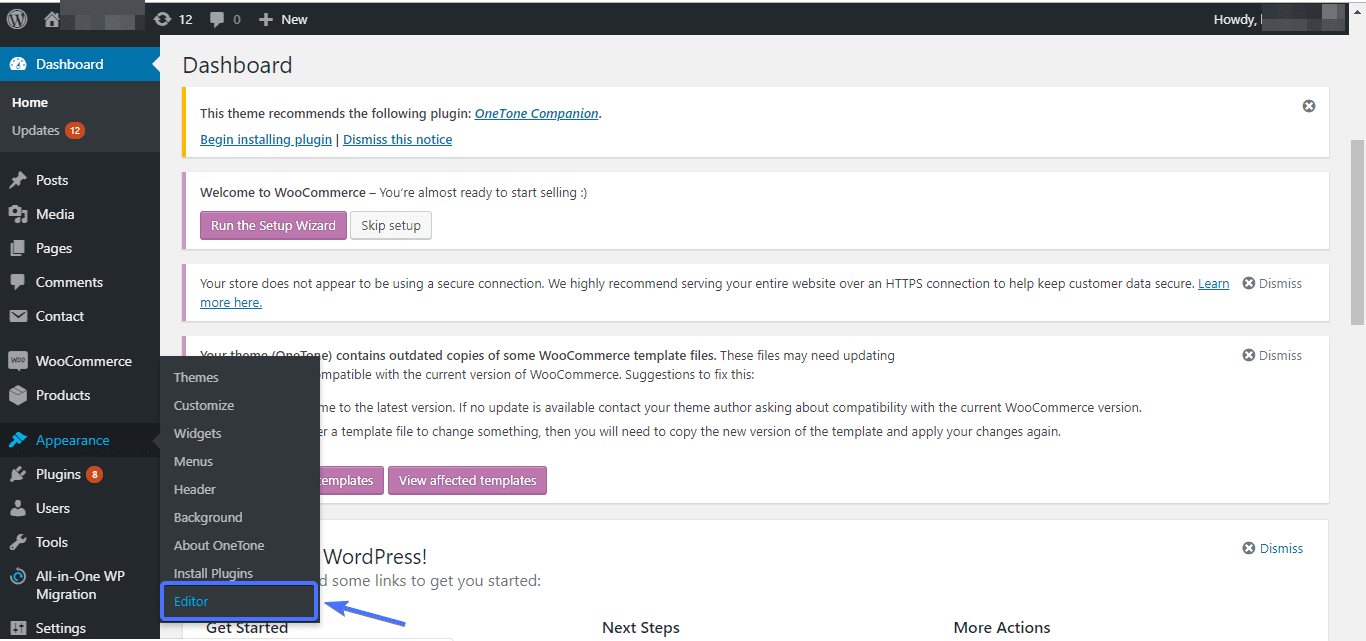
Task: Open the New content menu
Action: [x=283, y=19]
